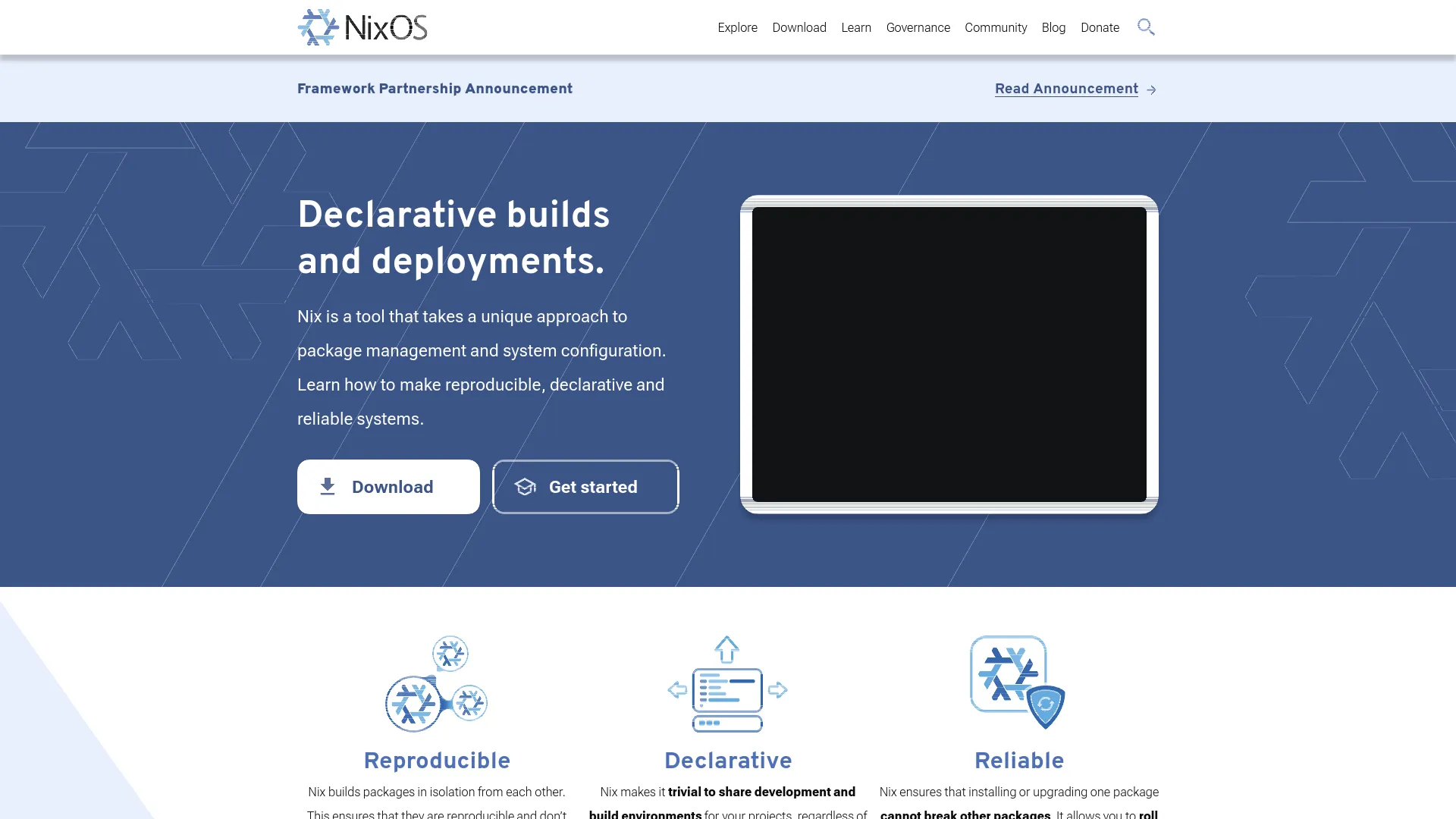1456x819 pixels.
Task: Click the arrow beside Read Announcement
Action: pyautogui.click(x=1151, y=89)
